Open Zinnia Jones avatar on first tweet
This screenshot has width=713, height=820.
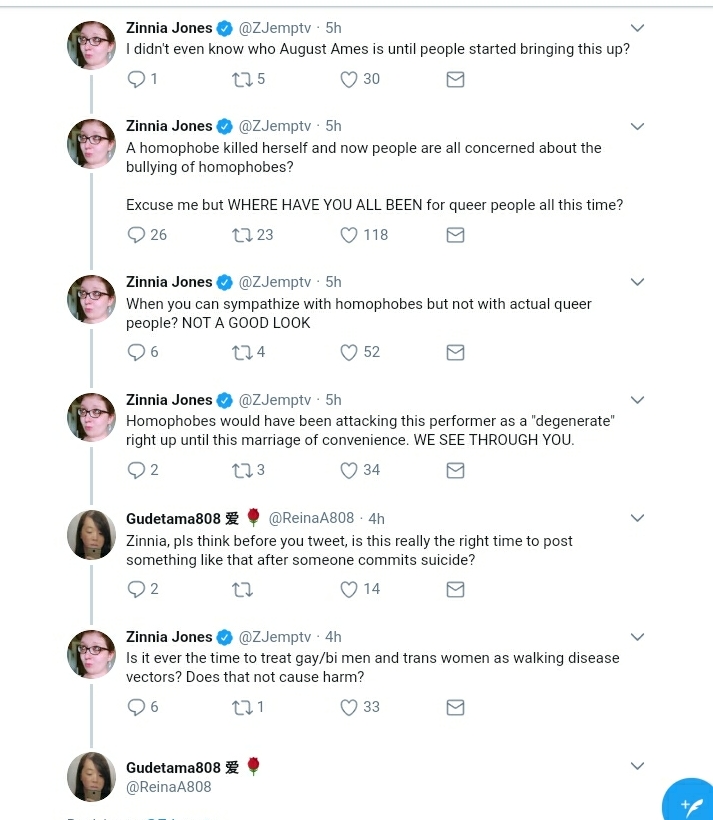[x=92, y=45]
